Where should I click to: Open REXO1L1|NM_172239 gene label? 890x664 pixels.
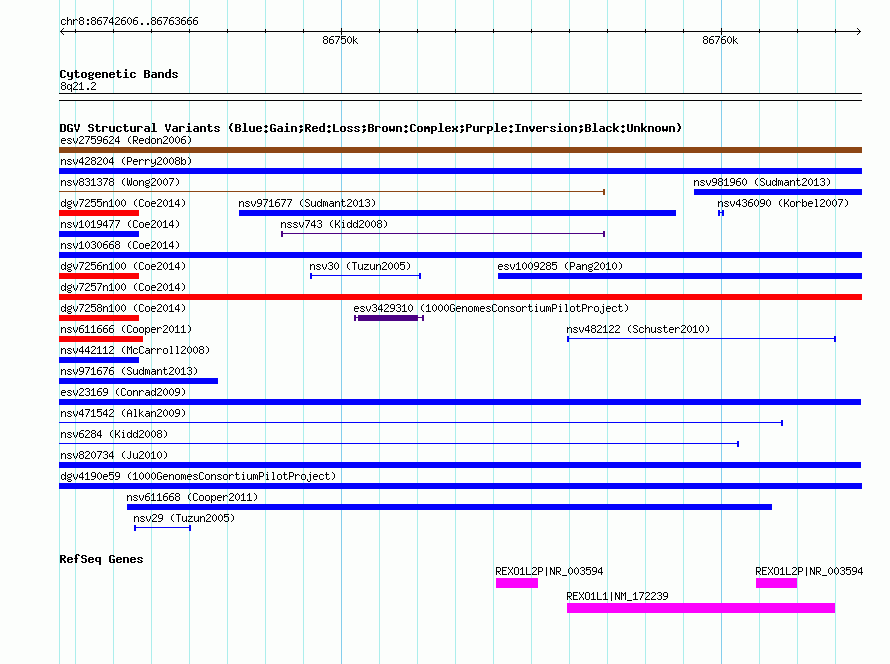[617, 596]
